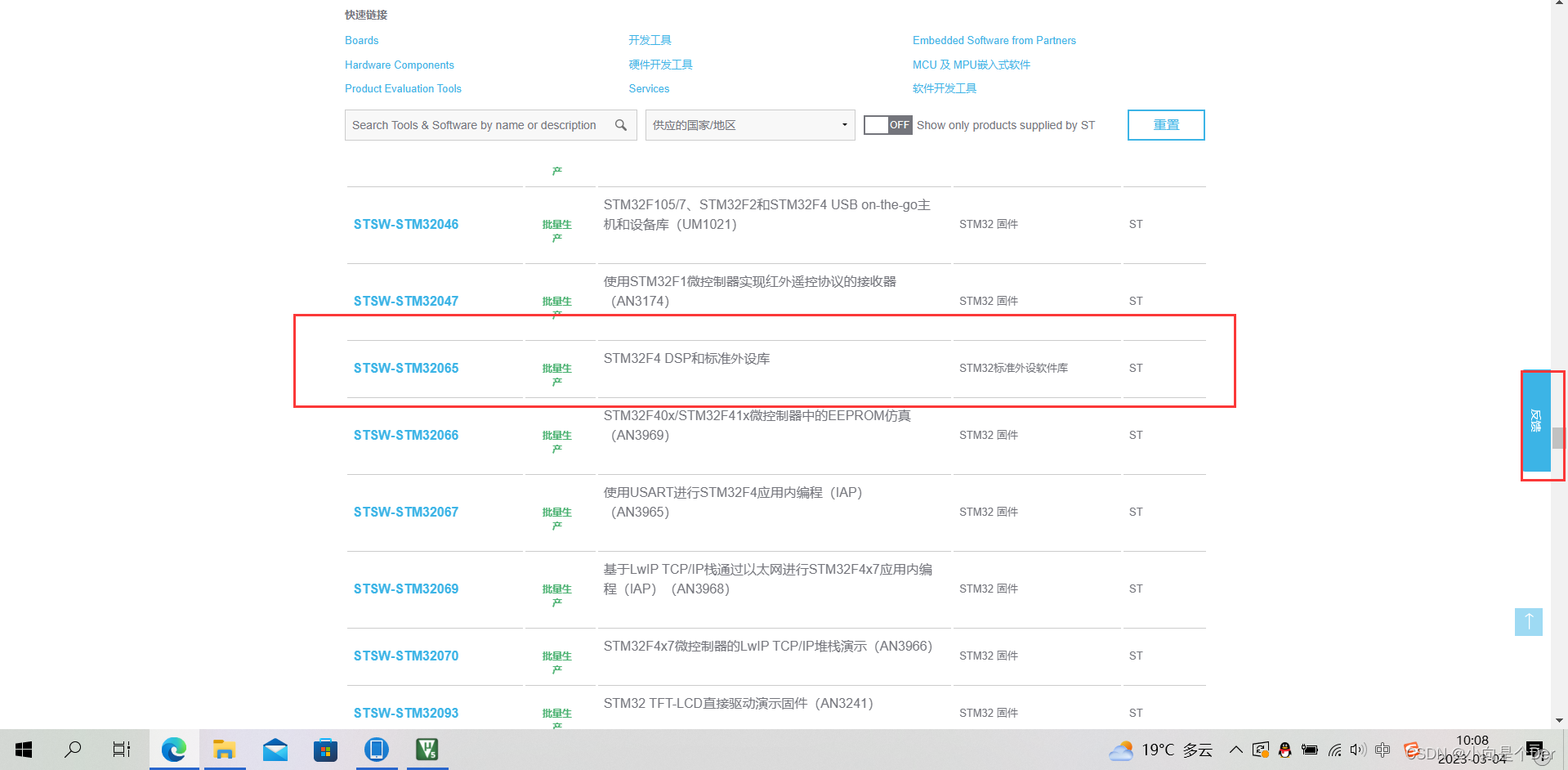Click the page vertical scrollbar thumb
This screenshot has width=1568, height=770.
click(1558, 438)
